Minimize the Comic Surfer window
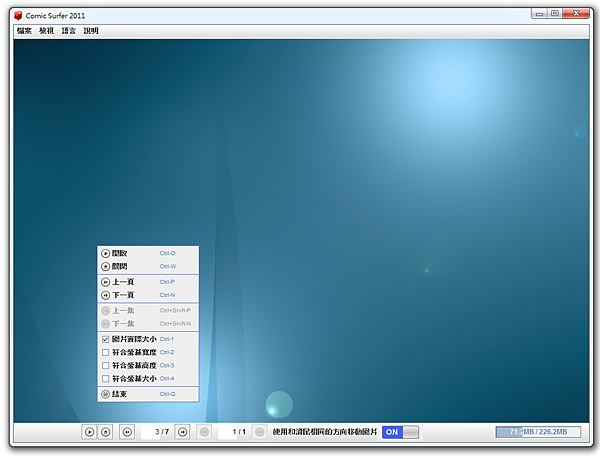This screenshot has height=456, width=600. click(x=540, y=14)
